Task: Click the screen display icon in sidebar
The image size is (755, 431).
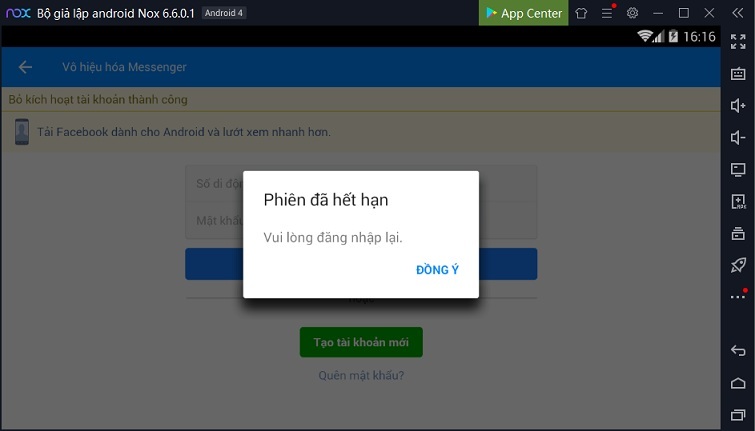Action: coord(738,170)
